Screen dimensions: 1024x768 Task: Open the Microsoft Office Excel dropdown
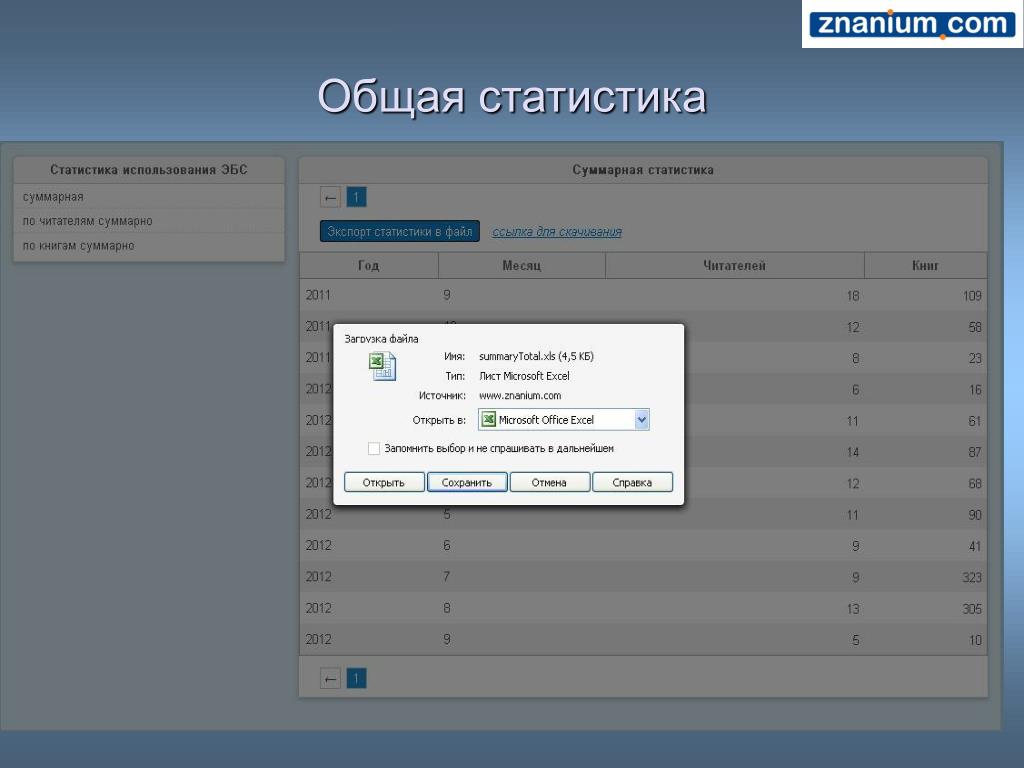tap(641, 420)
